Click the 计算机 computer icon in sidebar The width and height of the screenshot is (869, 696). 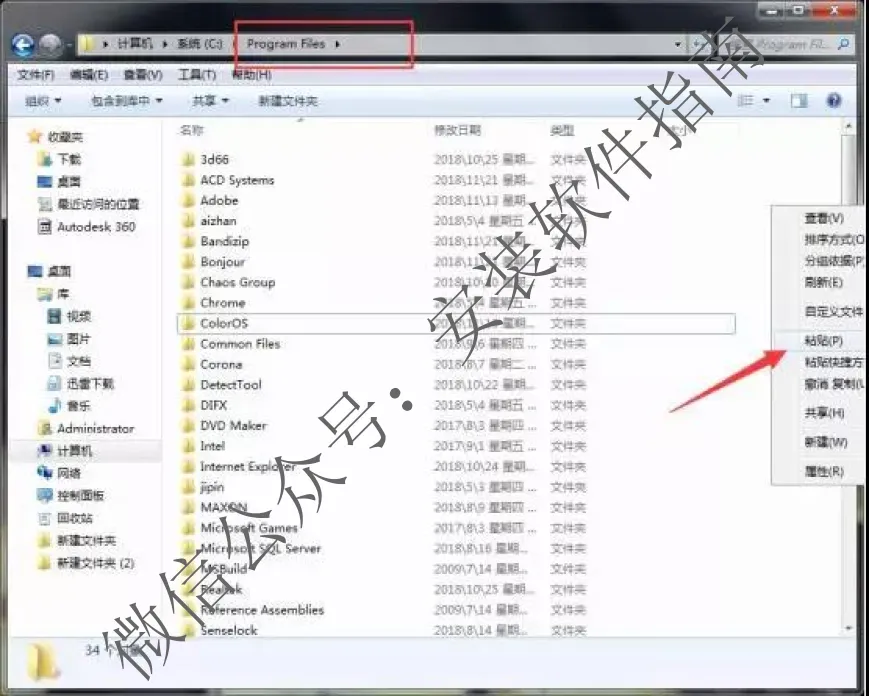tap(45, 451)
